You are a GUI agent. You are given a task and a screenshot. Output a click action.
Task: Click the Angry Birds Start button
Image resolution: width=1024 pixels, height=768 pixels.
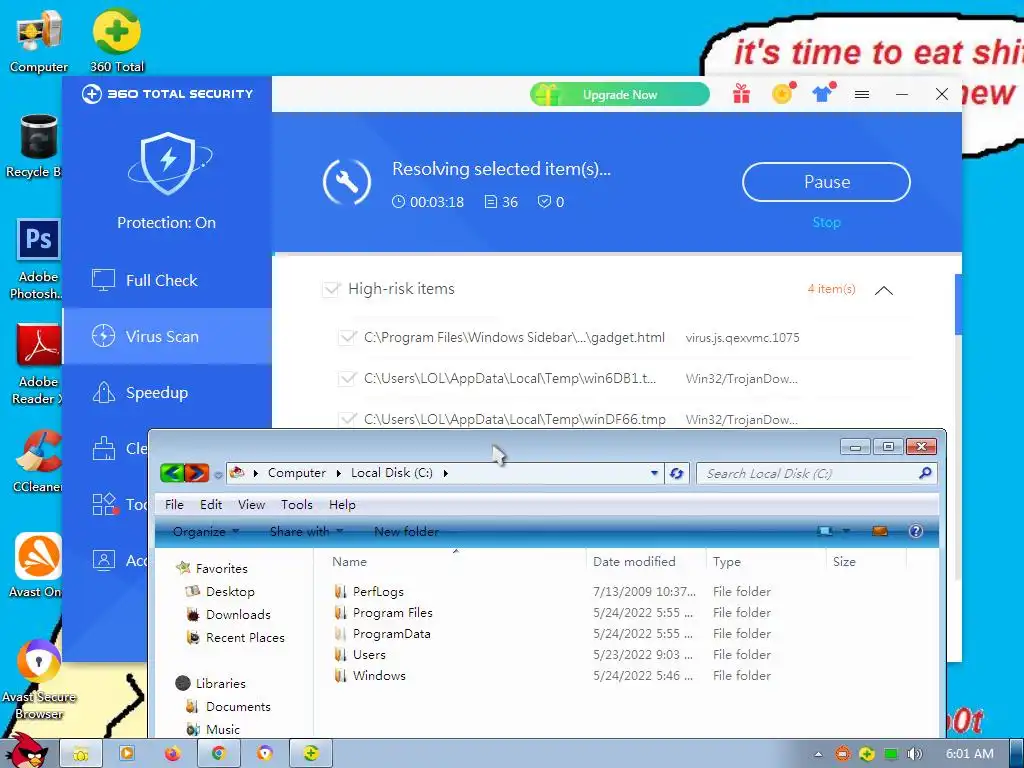[25, 750]
